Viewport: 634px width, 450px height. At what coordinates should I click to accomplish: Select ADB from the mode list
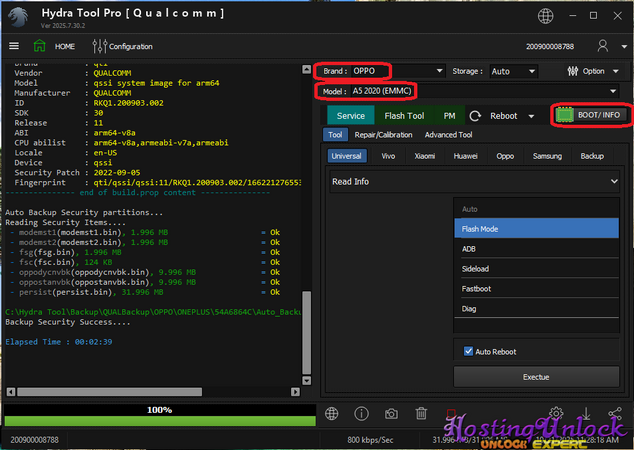469,249
